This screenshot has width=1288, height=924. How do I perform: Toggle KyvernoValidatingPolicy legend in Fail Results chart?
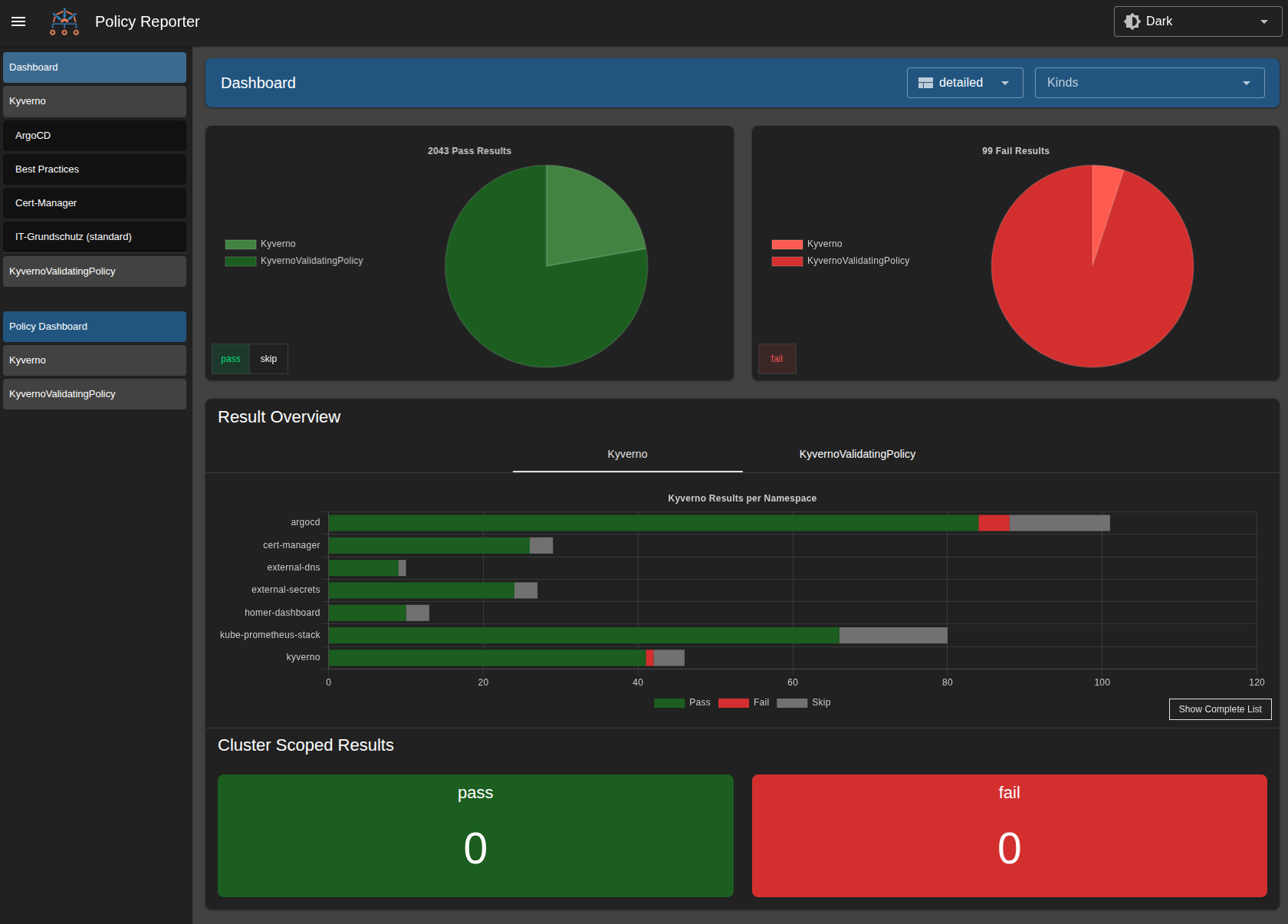[841, 261]
